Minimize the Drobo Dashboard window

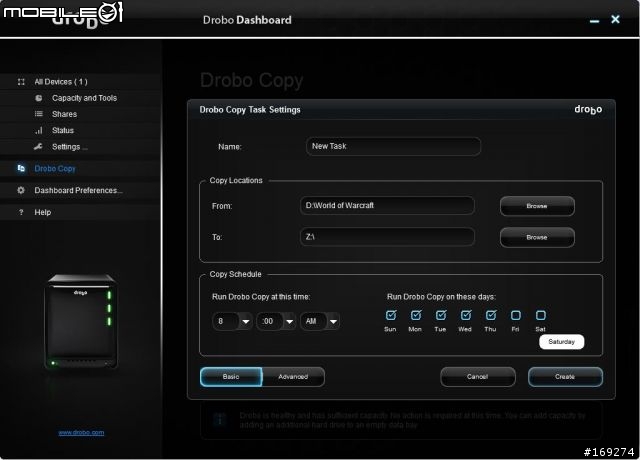tap(595, 20)
